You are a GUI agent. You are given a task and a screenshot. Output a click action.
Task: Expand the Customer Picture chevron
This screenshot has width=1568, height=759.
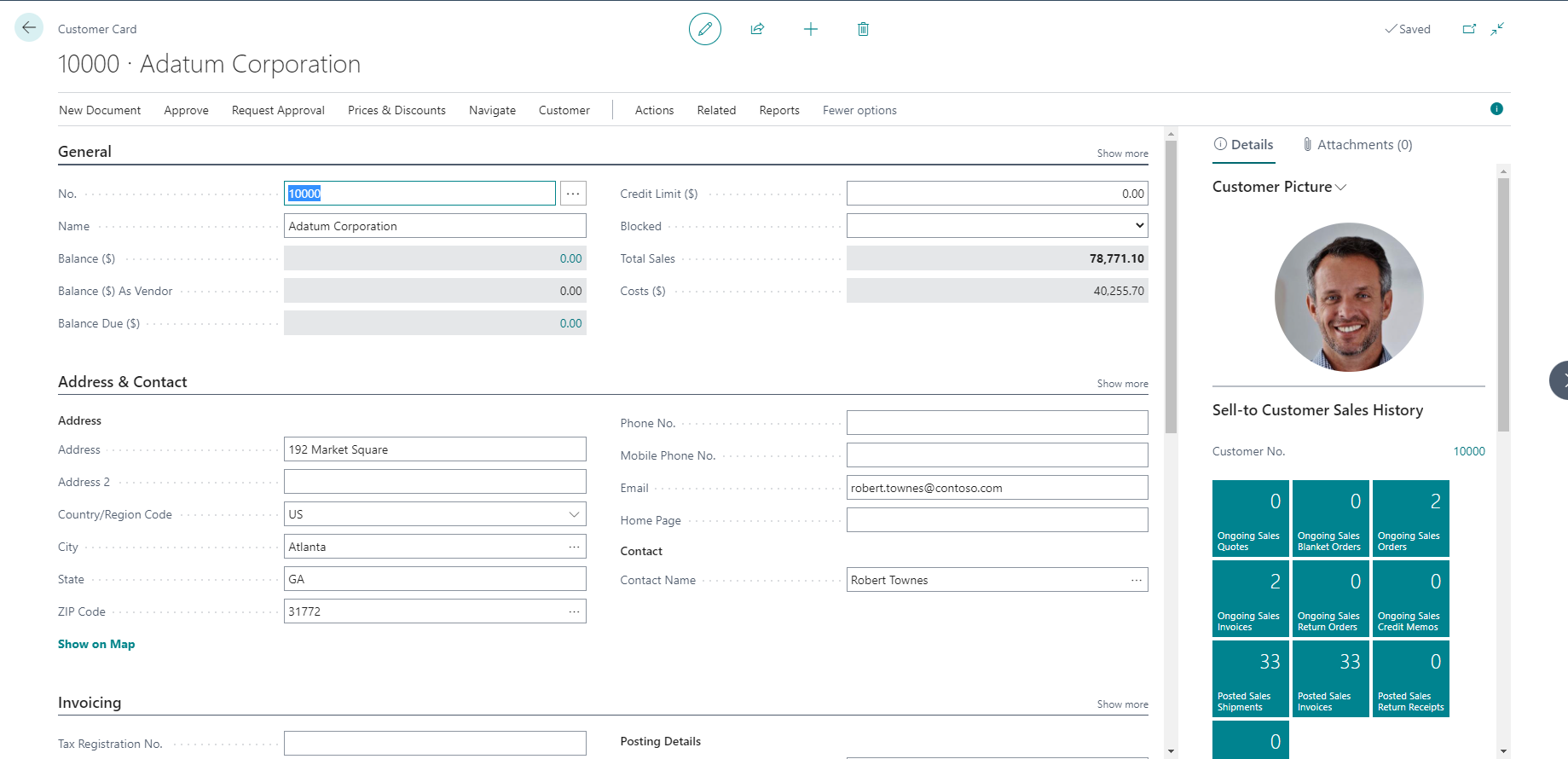click(1341, 188)
